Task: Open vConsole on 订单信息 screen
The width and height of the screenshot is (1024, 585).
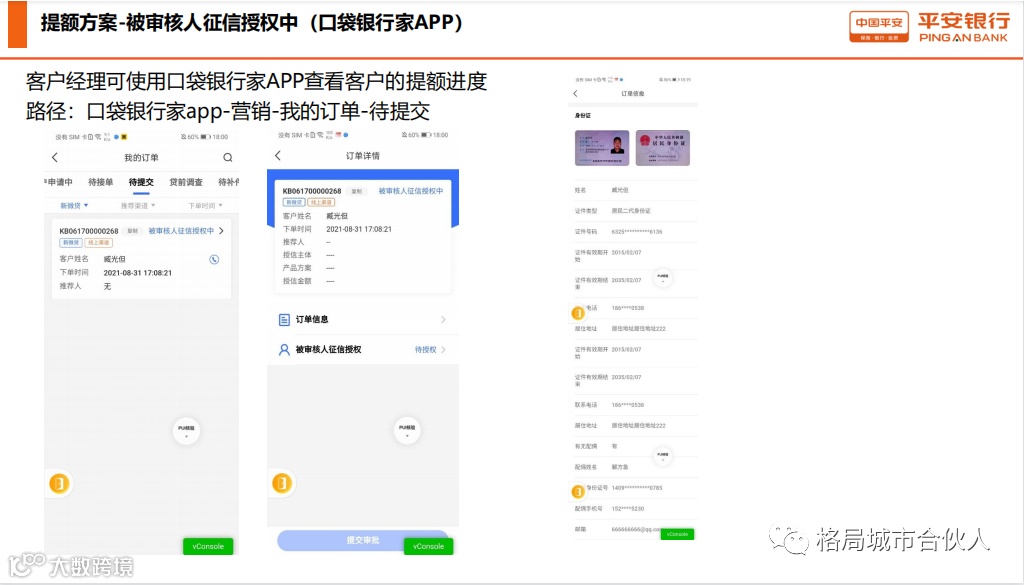Action: (677, 534)
